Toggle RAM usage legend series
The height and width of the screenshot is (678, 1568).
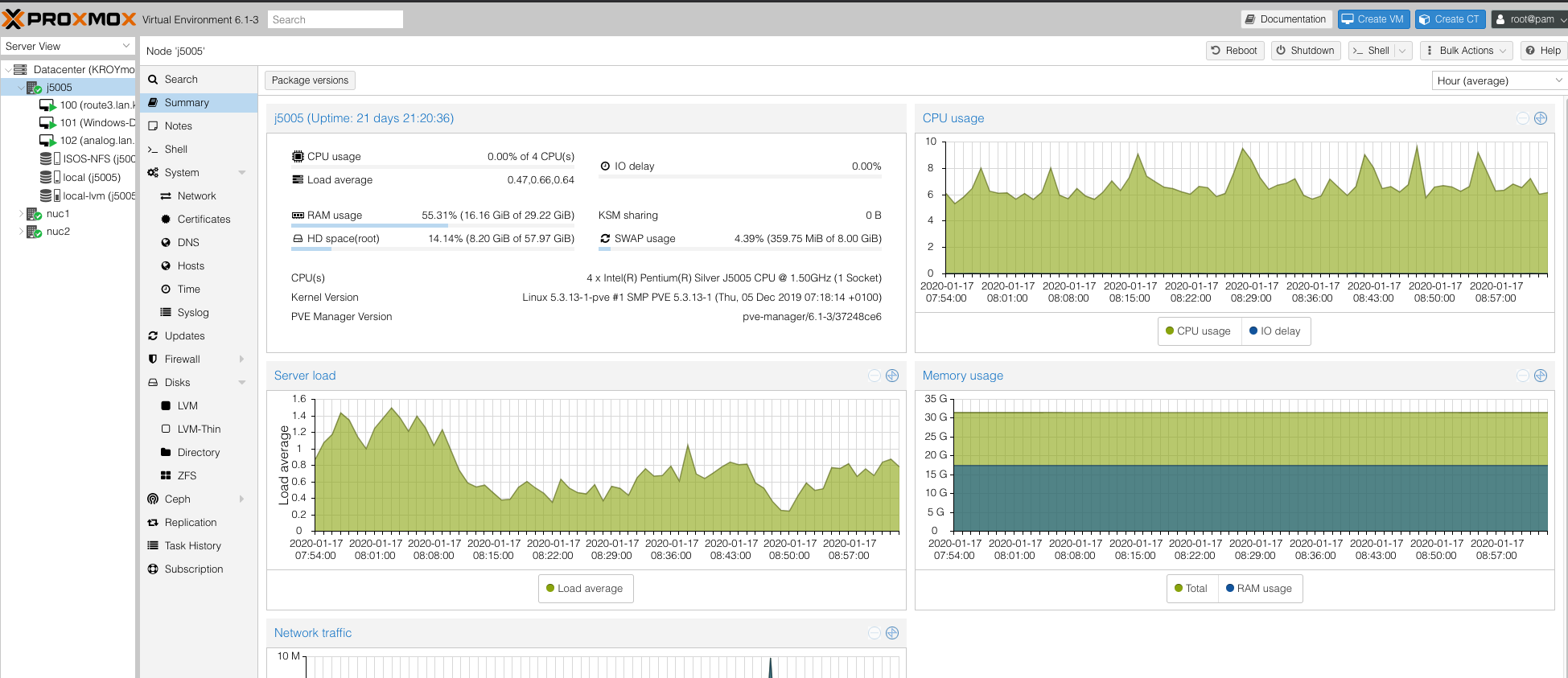pyautogui.click(x=1259, y=589)
